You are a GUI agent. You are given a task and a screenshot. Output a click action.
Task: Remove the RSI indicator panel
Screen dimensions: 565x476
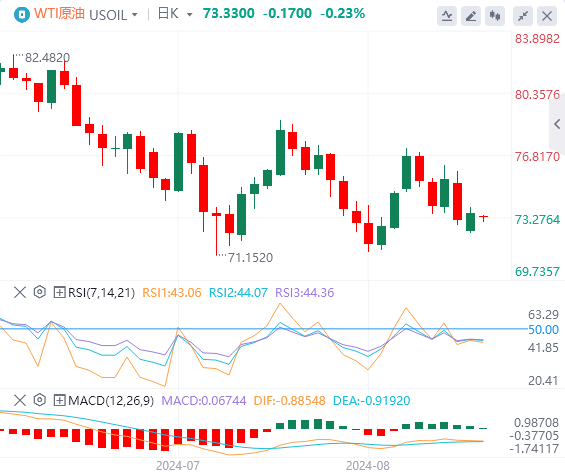tap(20, 292)
